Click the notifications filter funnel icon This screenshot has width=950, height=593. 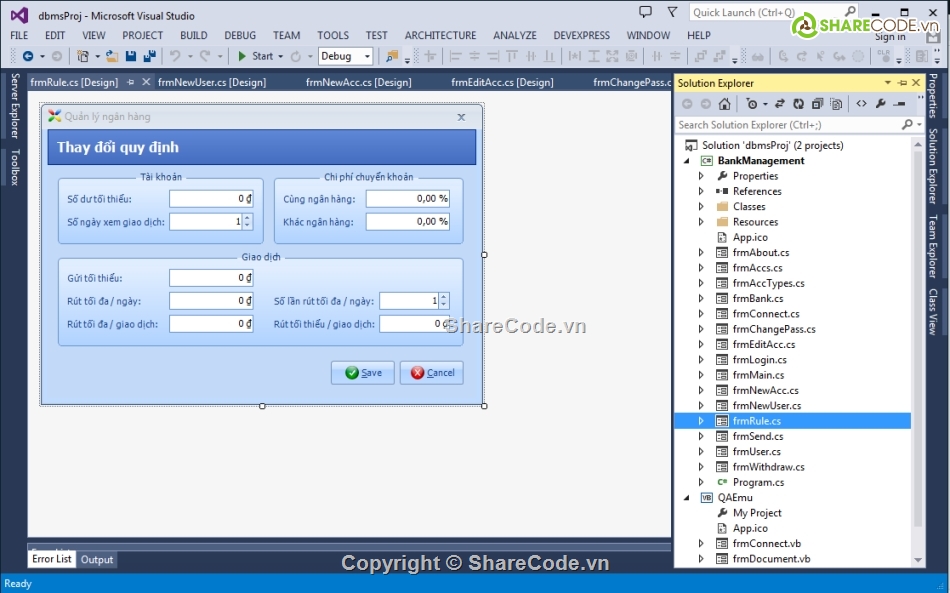coord(672,12)
